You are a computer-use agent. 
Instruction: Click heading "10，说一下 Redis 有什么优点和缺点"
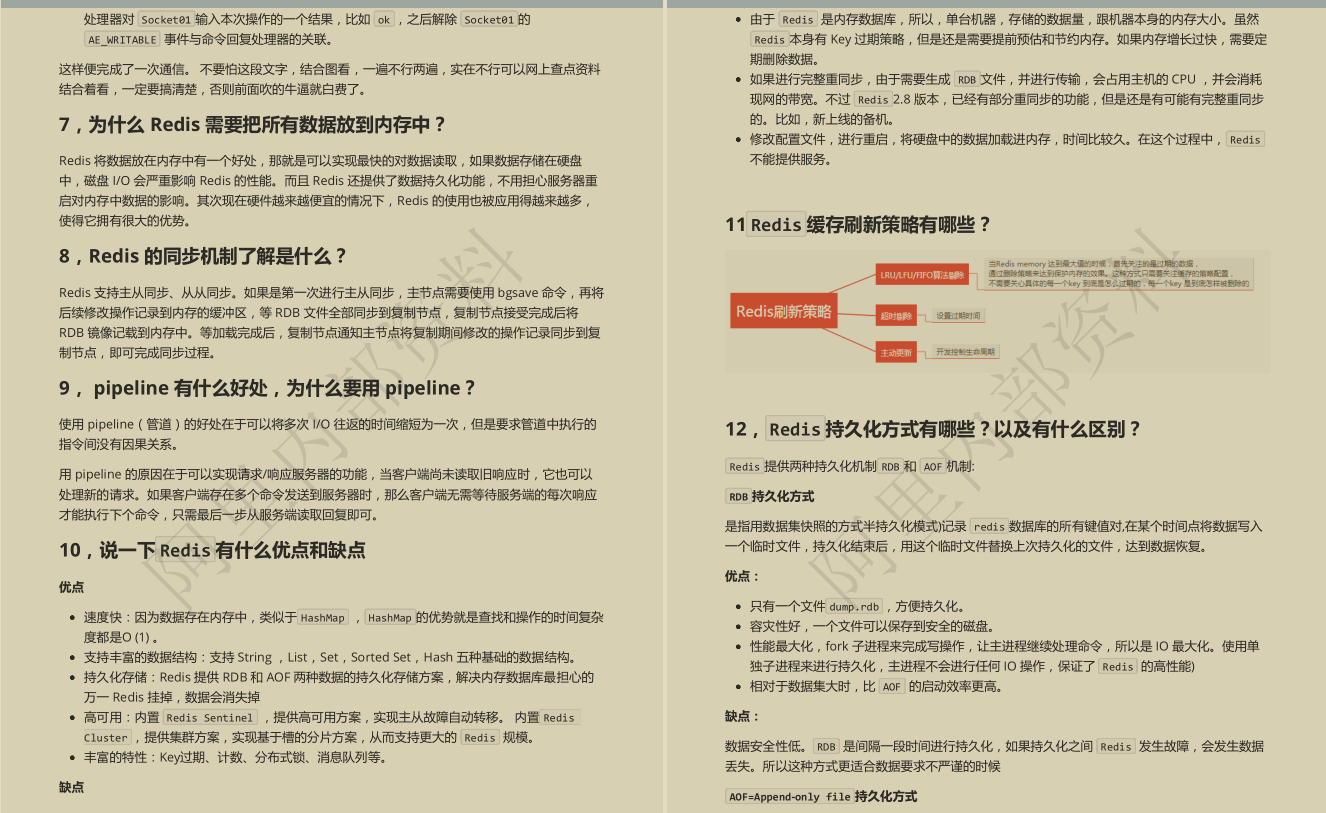(x=212, y=550)
